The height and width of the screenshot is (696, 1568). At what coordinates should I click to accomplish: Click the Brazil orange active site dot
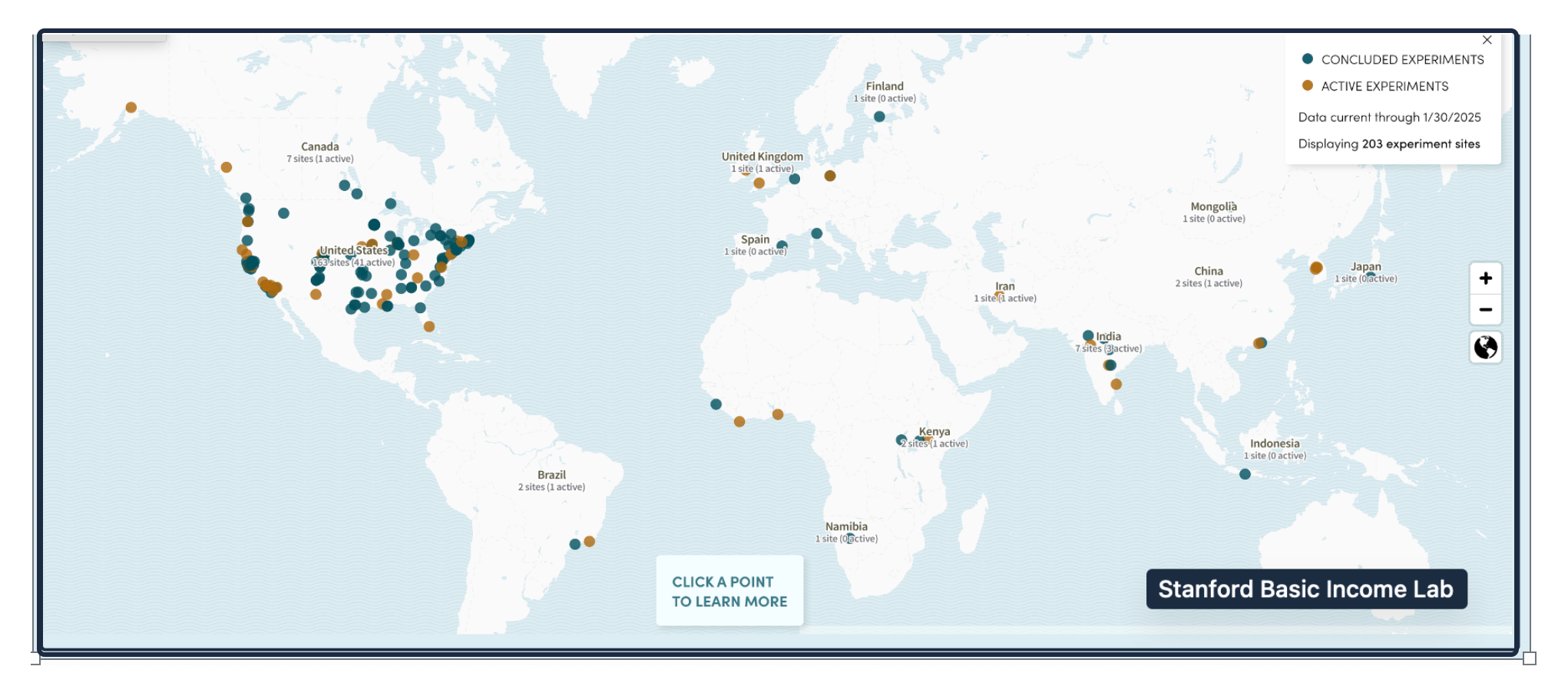click(589, 542)
